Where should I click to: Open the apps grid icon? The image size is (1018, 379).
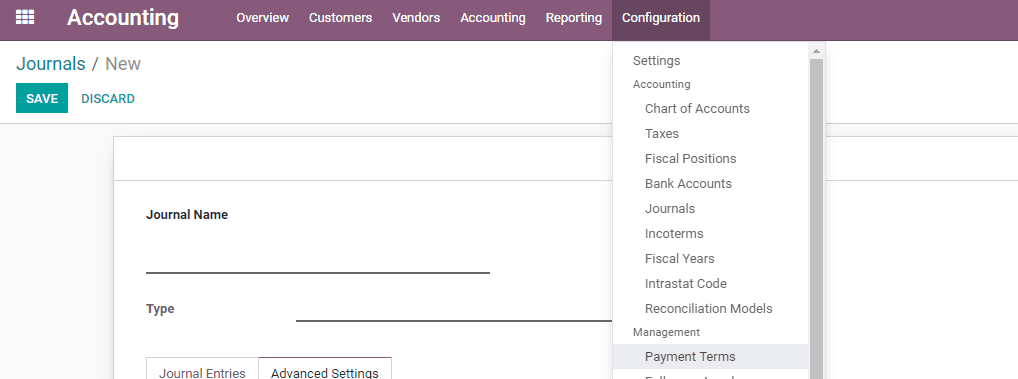coord(25,18)
